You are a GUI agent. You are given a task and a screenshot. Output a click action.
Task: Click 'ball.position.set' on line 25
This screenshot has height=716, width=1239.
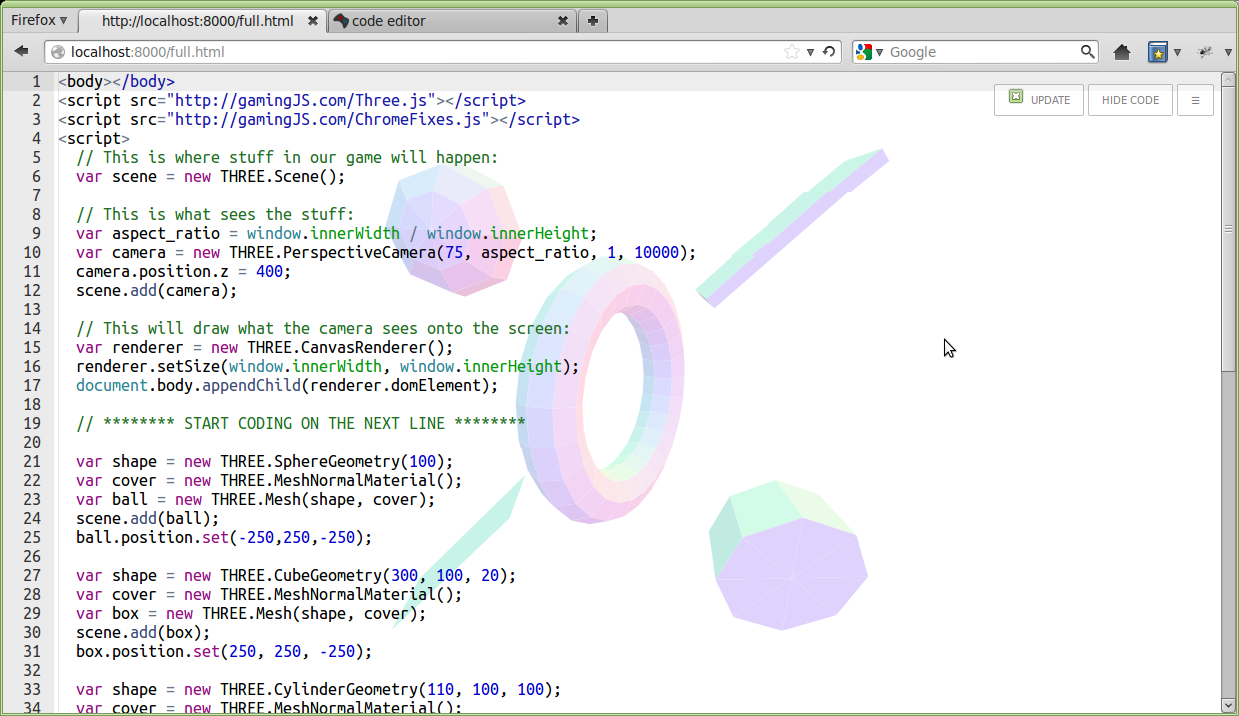point(152,537)
